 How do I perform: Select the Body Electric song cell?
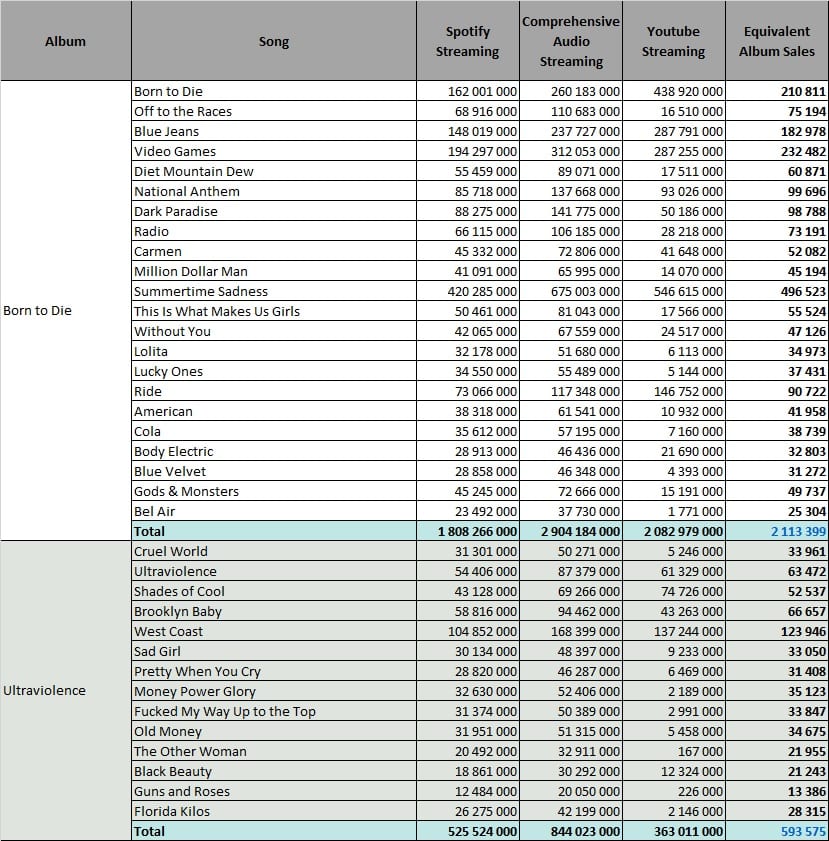273,451
